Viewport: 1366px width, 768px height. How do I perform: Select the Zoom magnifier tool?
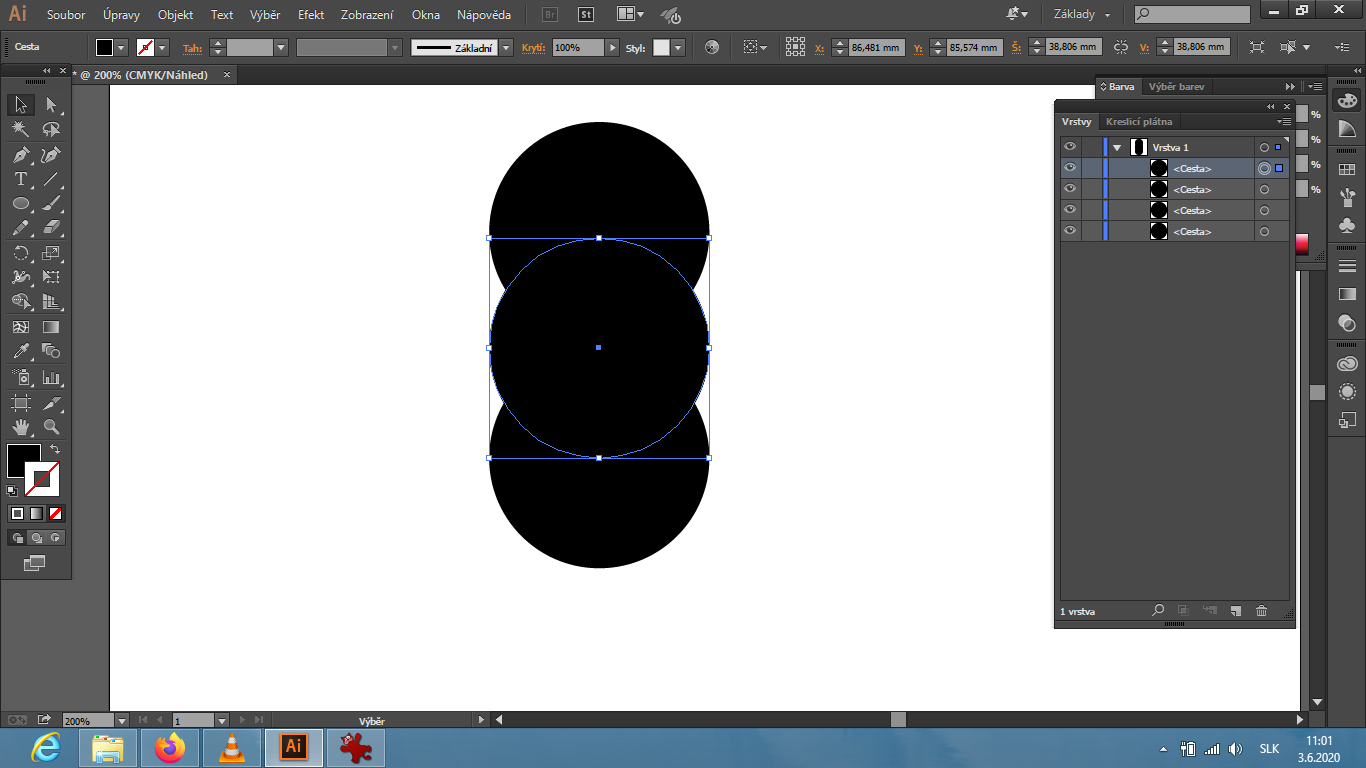tap(51, 427)
